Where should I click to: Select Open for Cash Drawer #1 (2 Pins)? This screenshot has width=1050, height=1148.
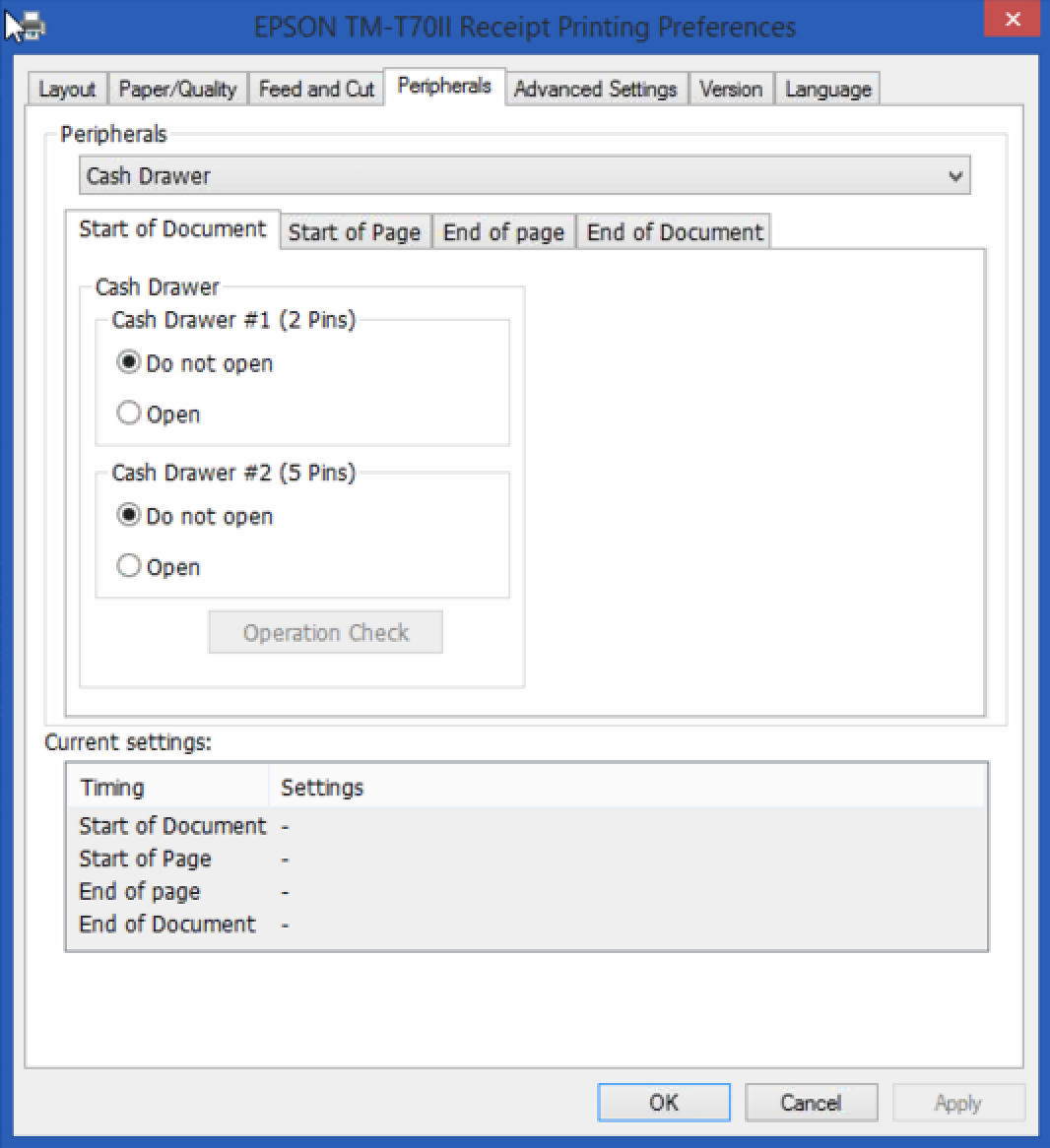(x=129, y=414)
